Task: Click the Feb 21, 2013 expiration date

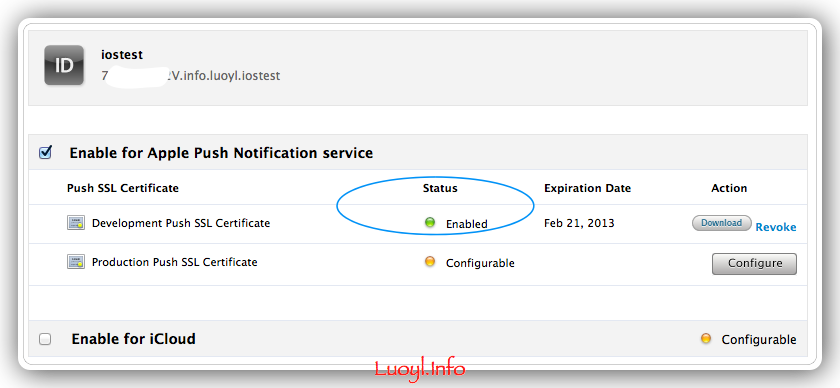Action: click(579, 223)
